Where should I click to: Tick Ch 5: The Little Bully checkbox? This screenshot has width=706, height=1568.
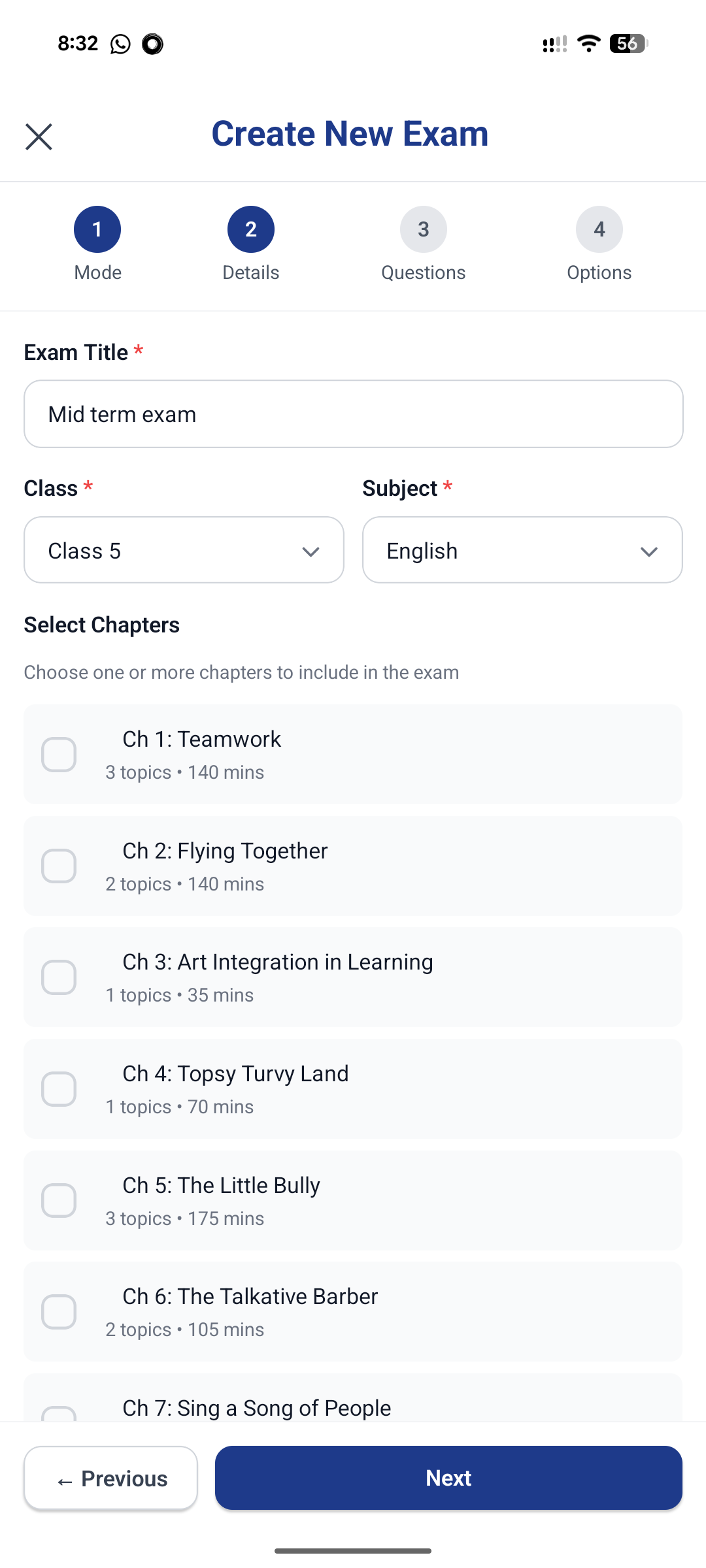pos(59,1201)
